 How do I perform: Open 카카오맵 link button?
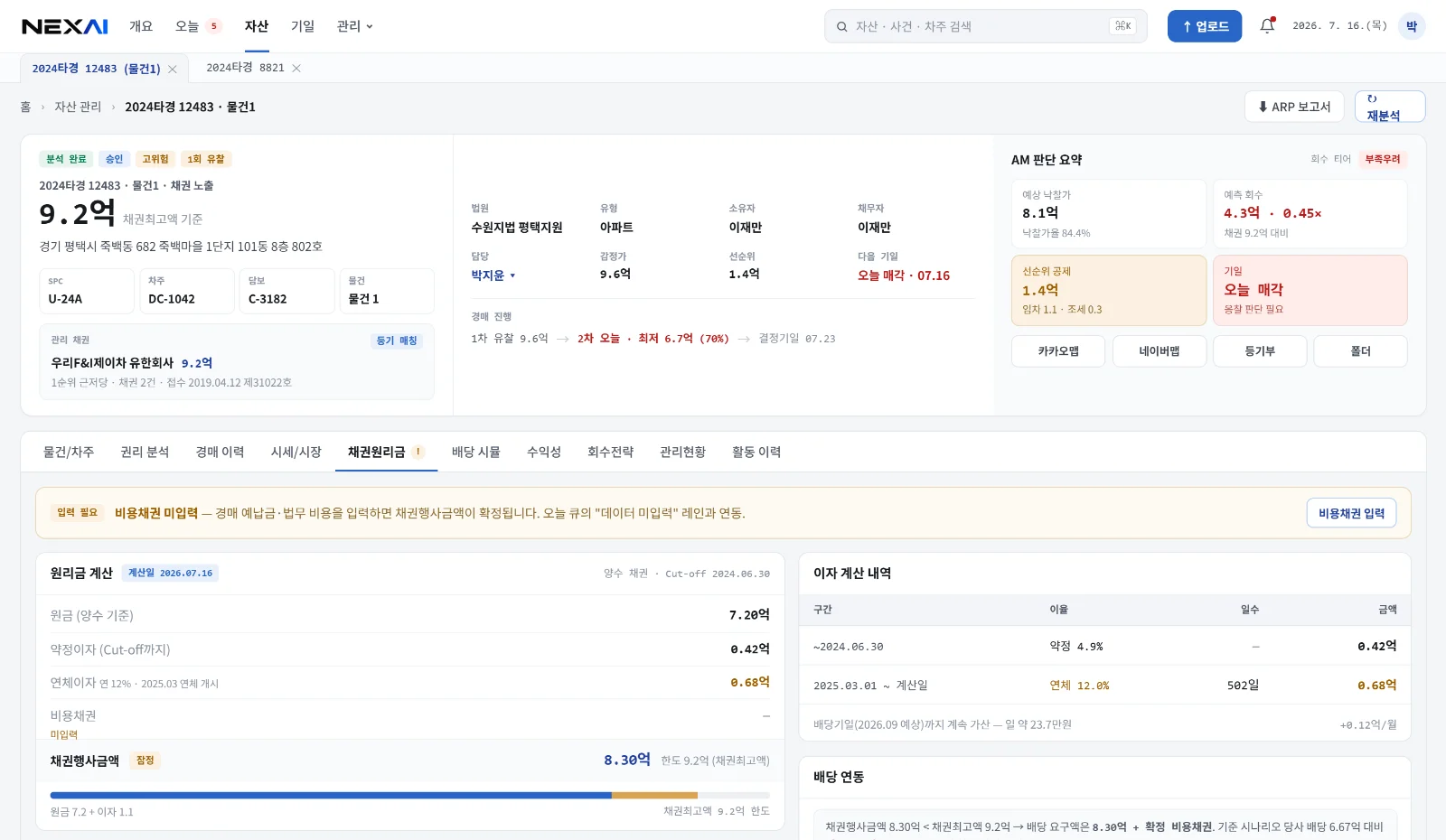(x=1058, y=351)
